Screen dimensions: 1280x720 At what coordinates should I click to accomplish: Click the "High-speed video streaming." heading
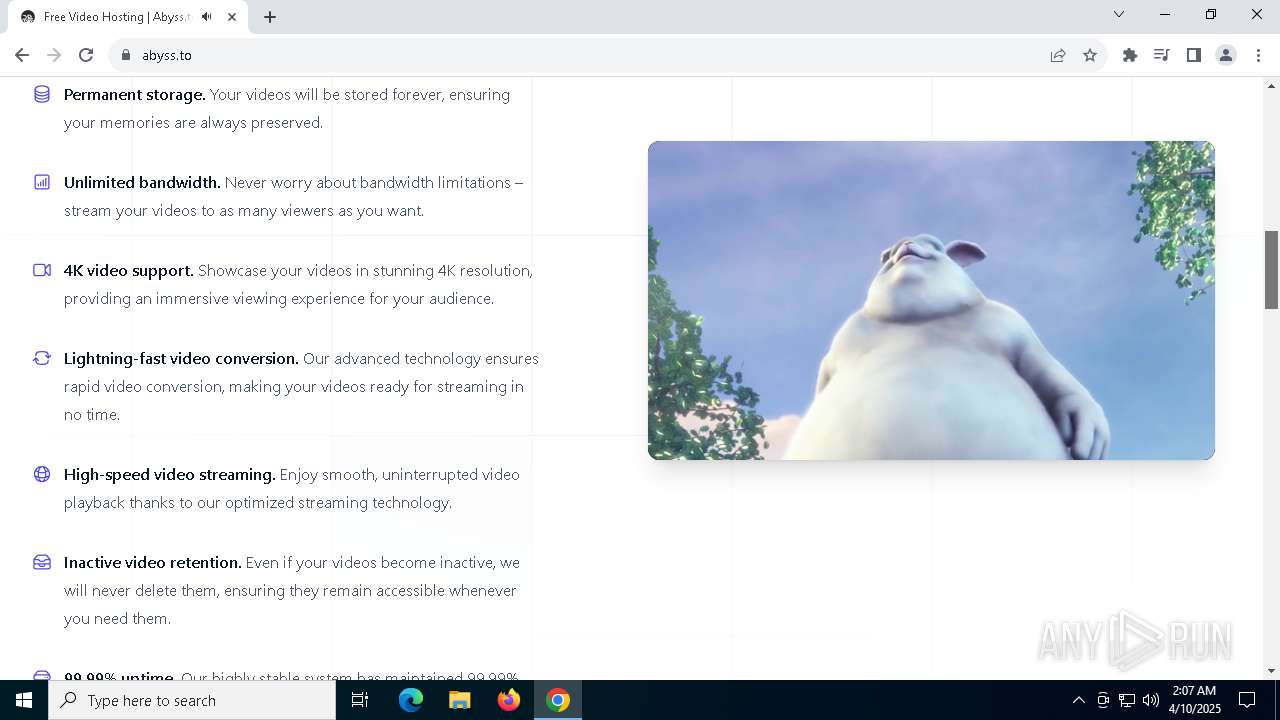tap(170, 474)
